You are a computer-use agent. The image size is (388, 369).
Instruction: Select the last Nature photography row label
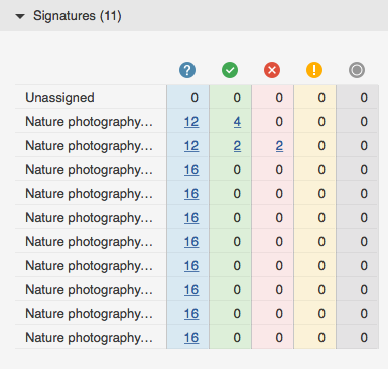pos(89,338)
